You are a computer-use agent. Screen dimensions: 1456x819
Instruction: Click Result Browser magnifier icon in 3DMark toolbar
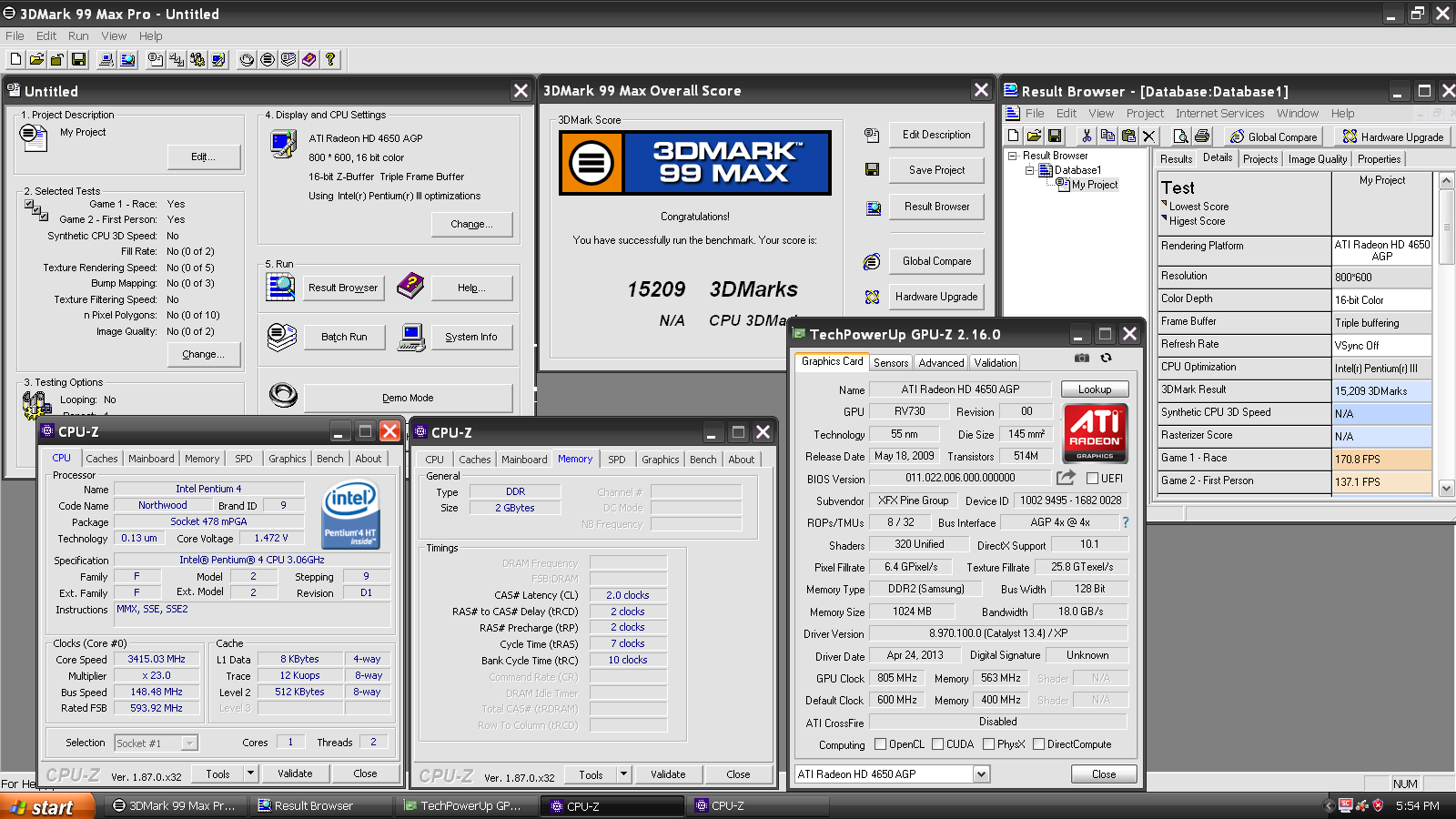pos(127,59)
